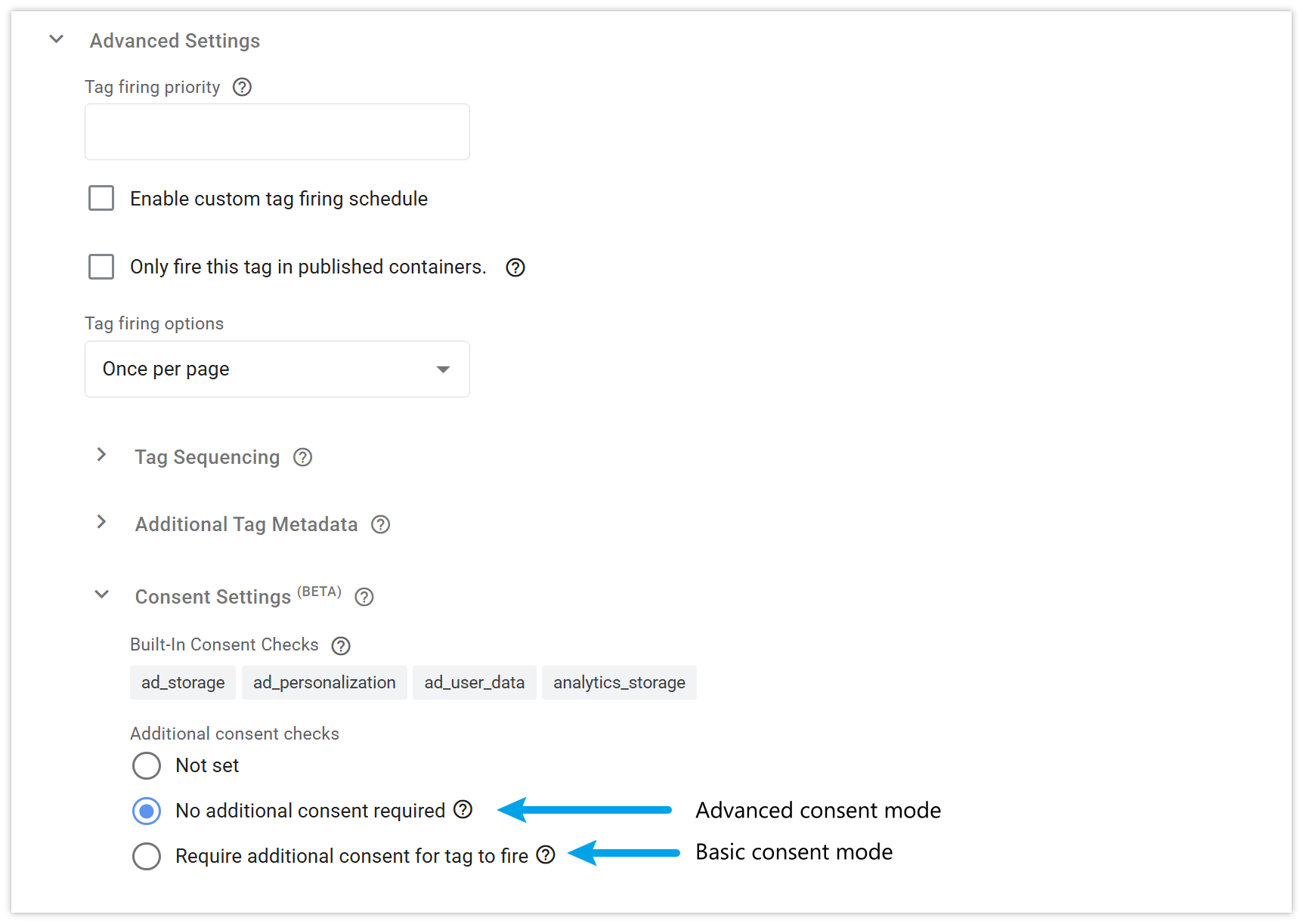Open Built-In Consent Checks help icon

pyautogui.click(x=341, y=645)
